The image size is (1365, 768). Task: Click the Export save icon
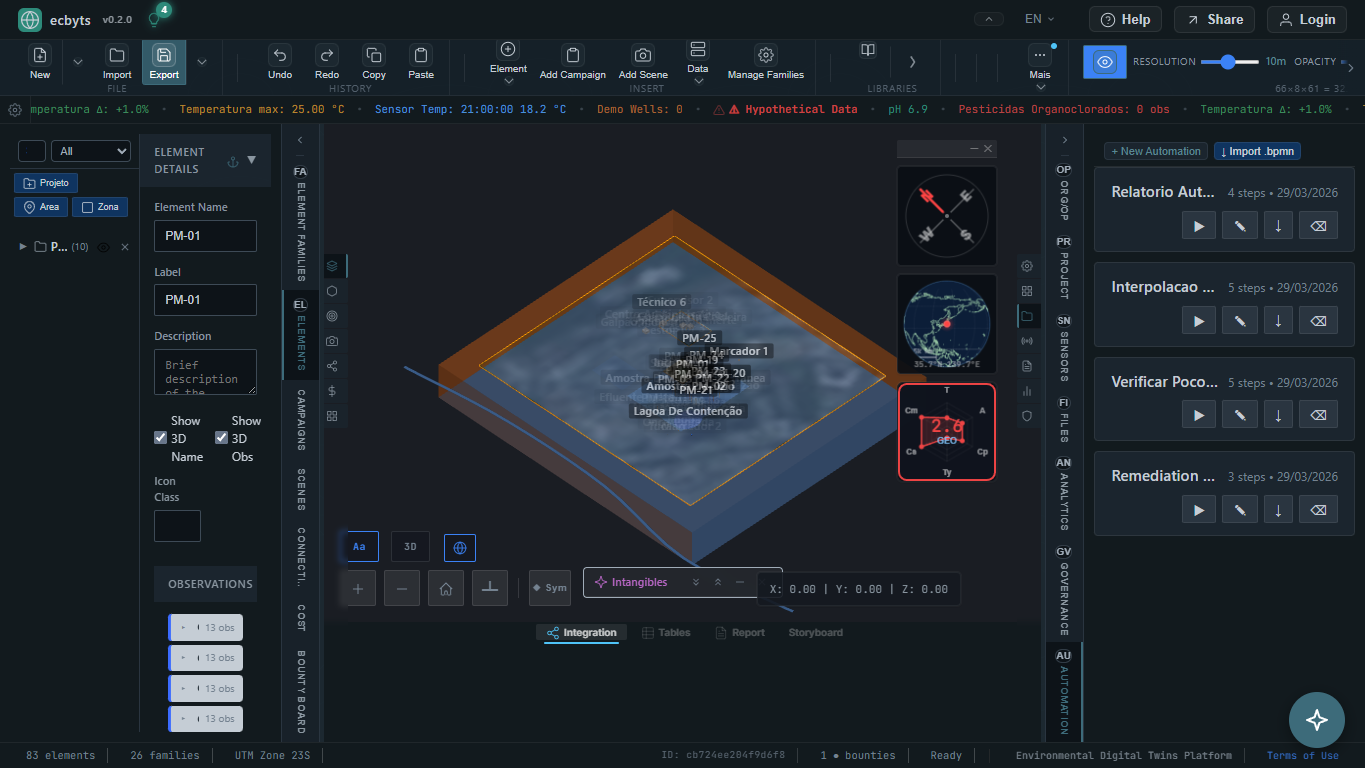(164, 56)
